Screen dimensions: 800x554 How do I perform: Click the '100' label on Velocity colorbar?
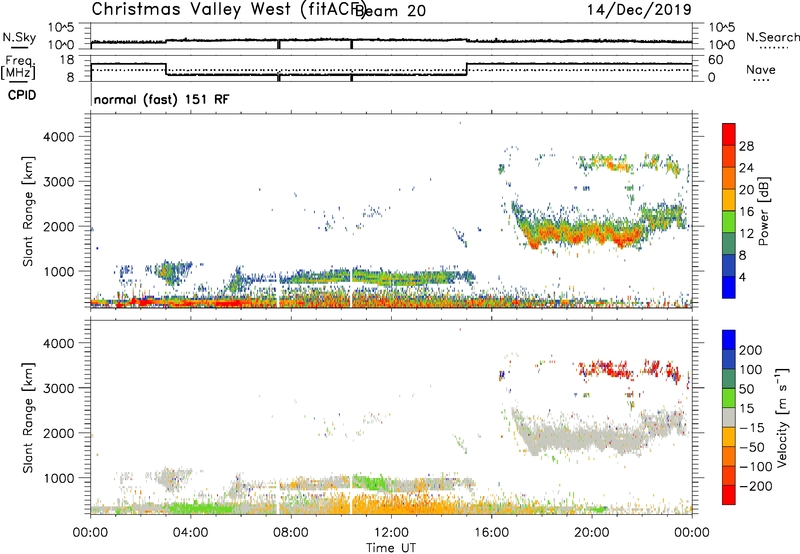751,370
